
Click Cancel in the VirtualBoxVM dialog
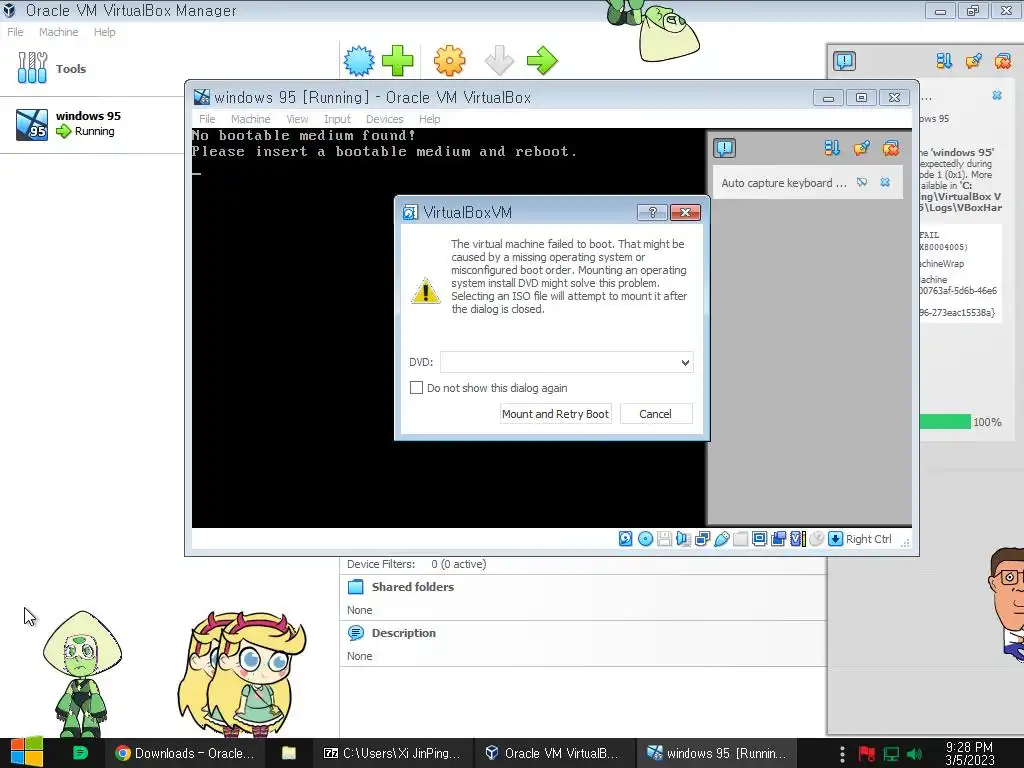coord(656,413)
